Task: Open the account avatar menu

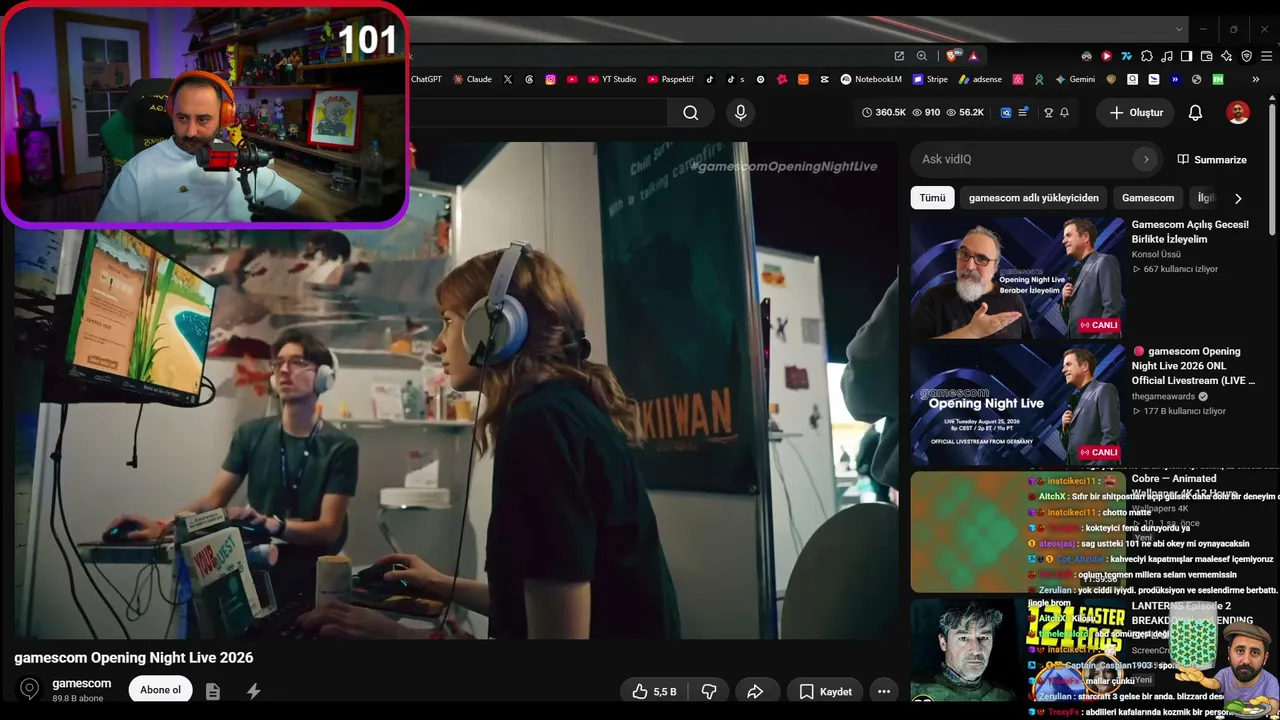Action: pyautogui.click(x=1238, y=113)
